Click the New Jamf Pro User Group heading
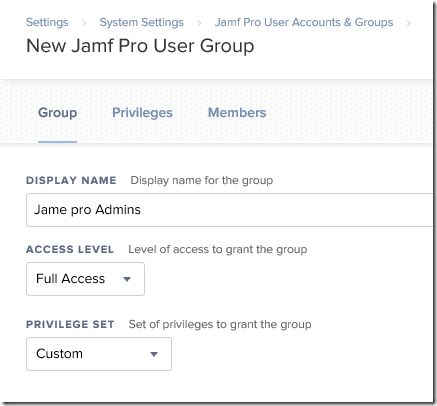Image resolution: width=437 pixels, height=406 pixels. tap(140, 46)
